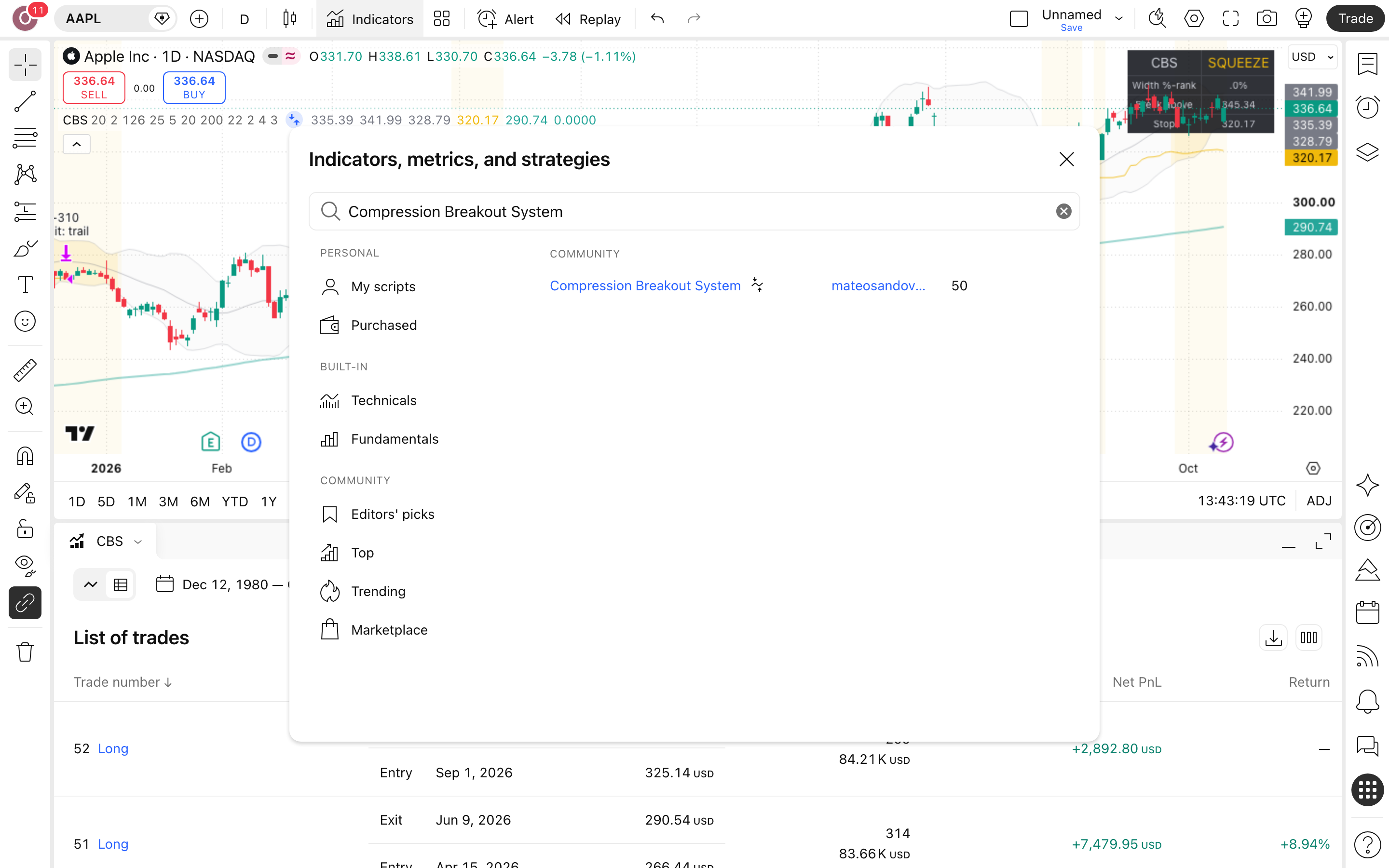
Task: Select the text annotation tool
Action: coord(25,284)
